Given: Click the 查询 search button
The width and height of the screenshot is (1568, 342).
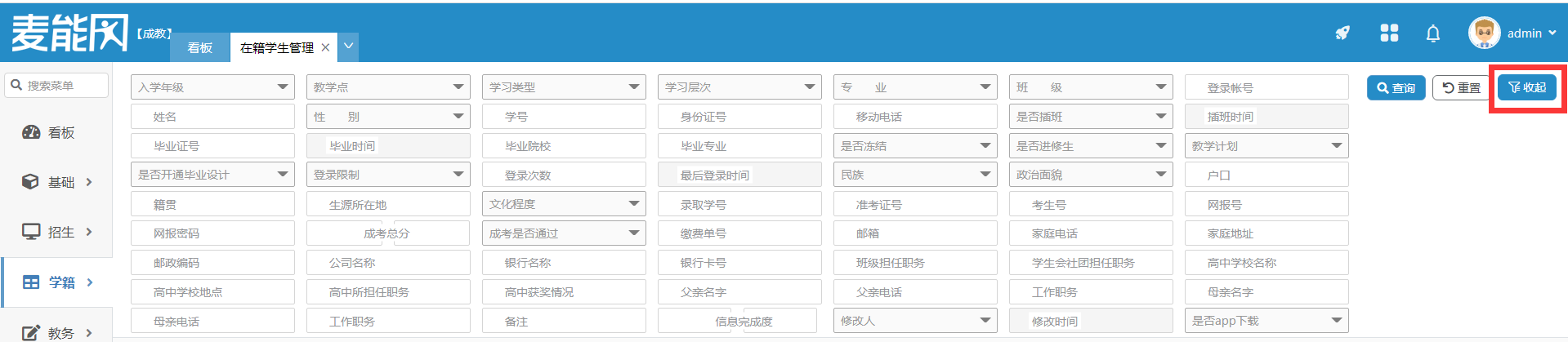Looking at the screenshot, I should 1396,88.
